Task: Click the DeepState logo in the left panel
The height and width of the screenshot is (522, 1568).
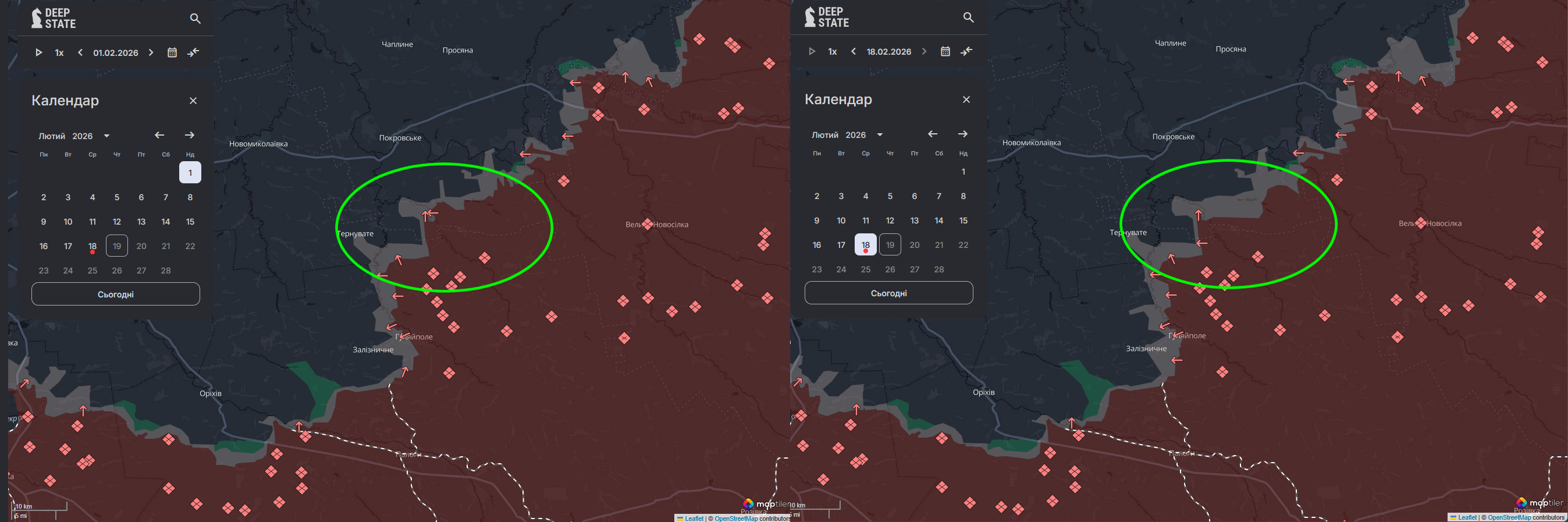Action: click(54, 18)
